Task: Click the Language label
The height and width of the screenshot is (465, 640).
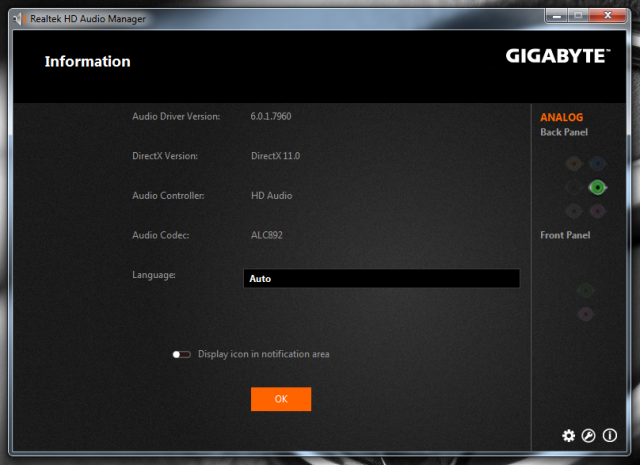Action: point(154,275)
